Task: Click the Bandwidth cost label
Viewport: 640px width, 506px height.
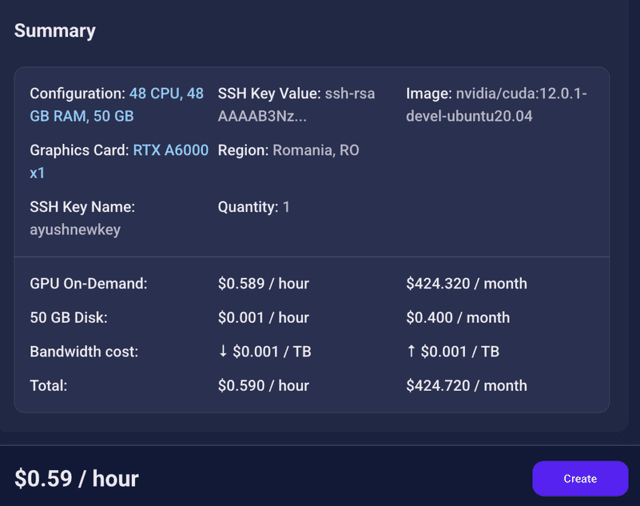Action: point(84,351)
